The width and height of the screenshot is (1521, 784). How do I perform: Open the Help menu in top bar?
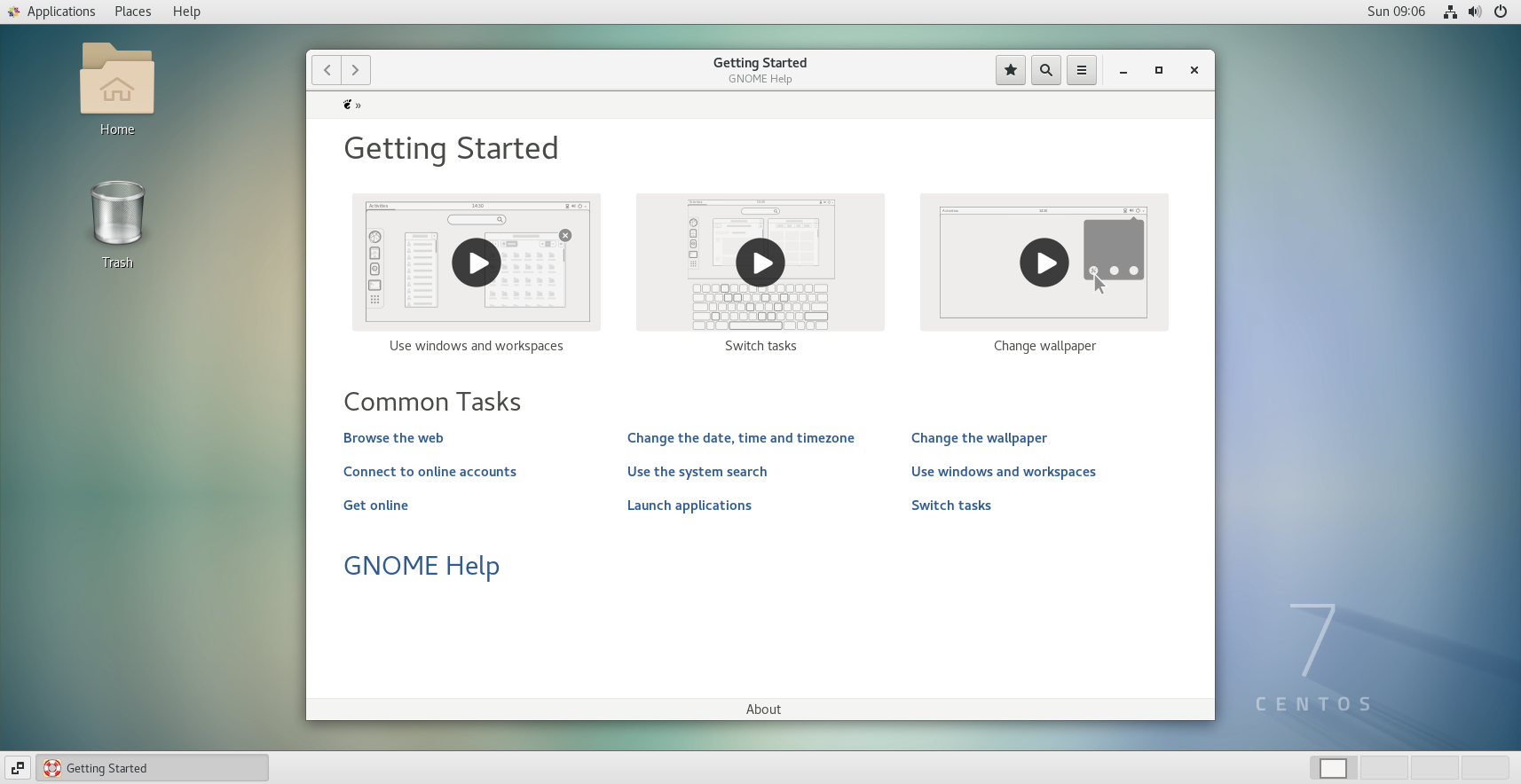click(x=186, y=12)
